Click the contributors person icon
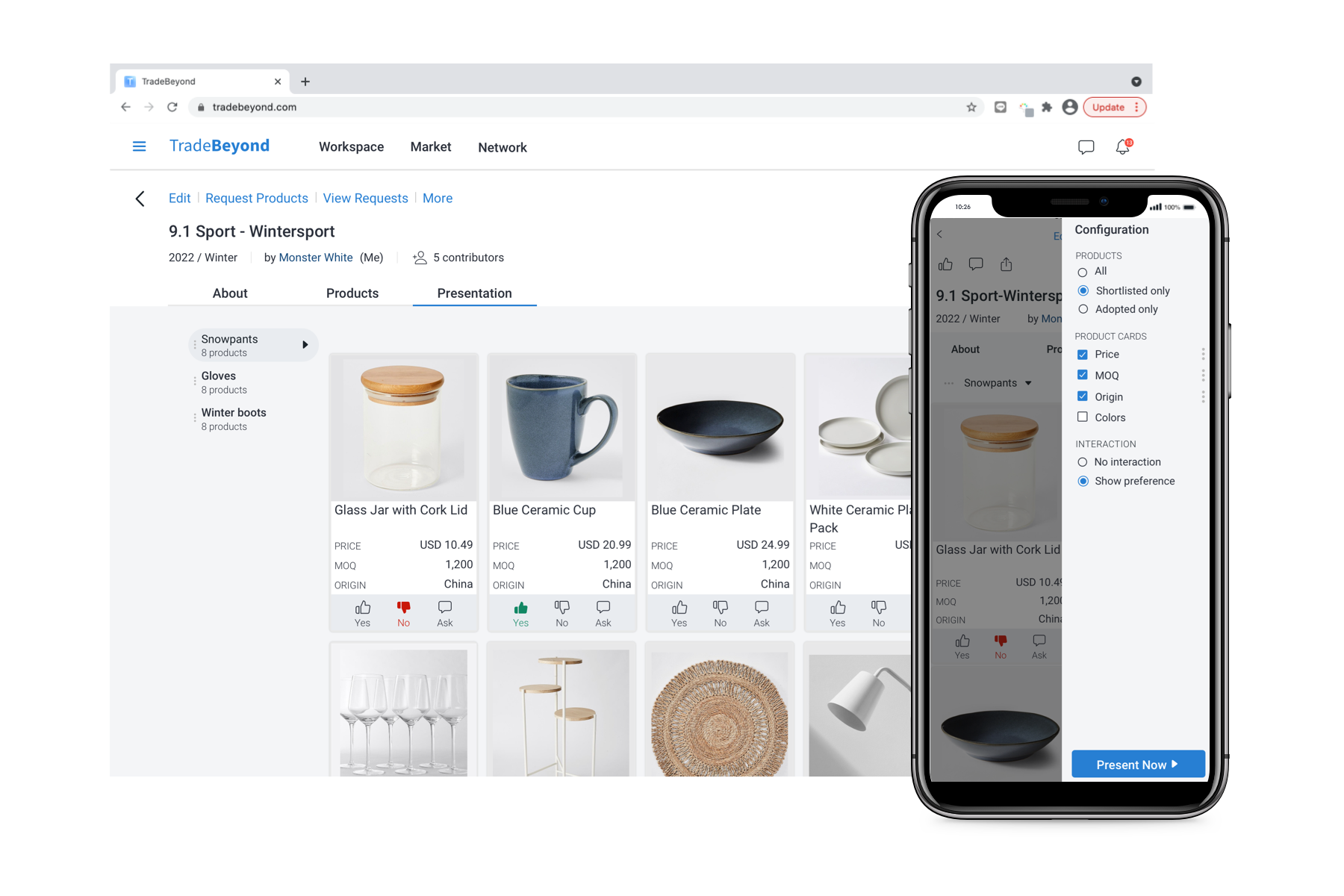 420,258
